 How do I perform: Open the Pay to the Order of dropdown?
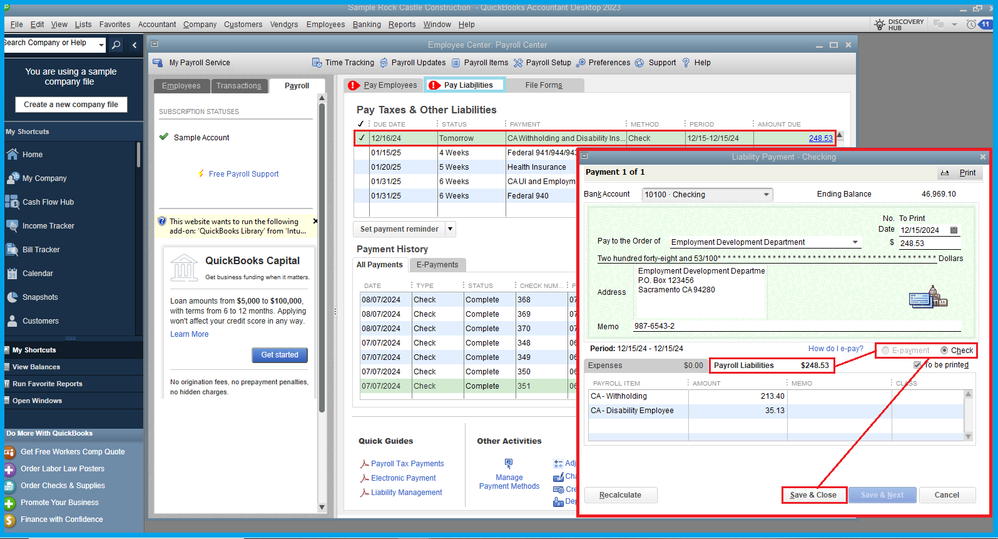(855, 242)
